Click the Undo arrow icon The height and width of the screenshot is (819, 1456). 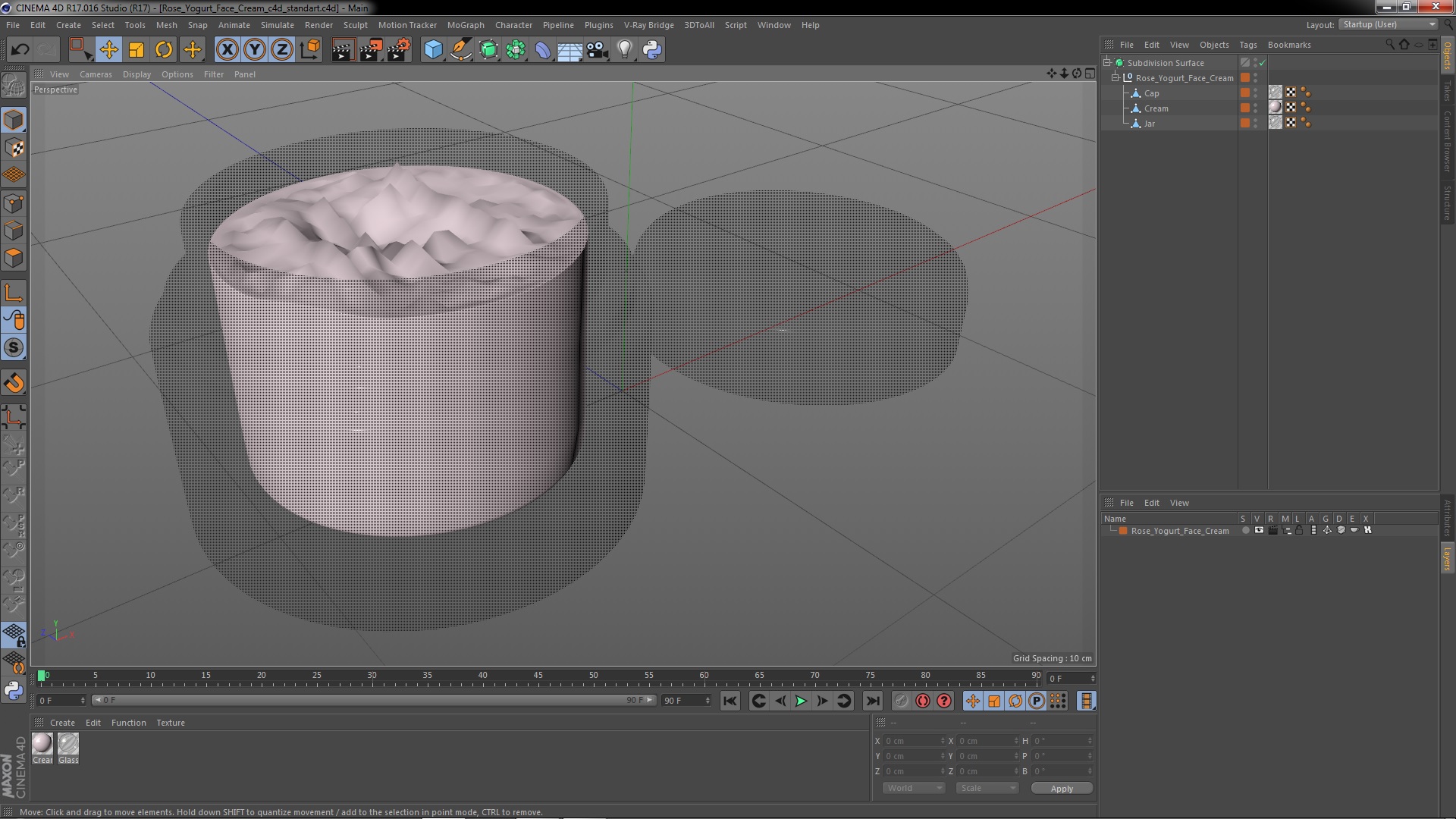pos(20,50)
